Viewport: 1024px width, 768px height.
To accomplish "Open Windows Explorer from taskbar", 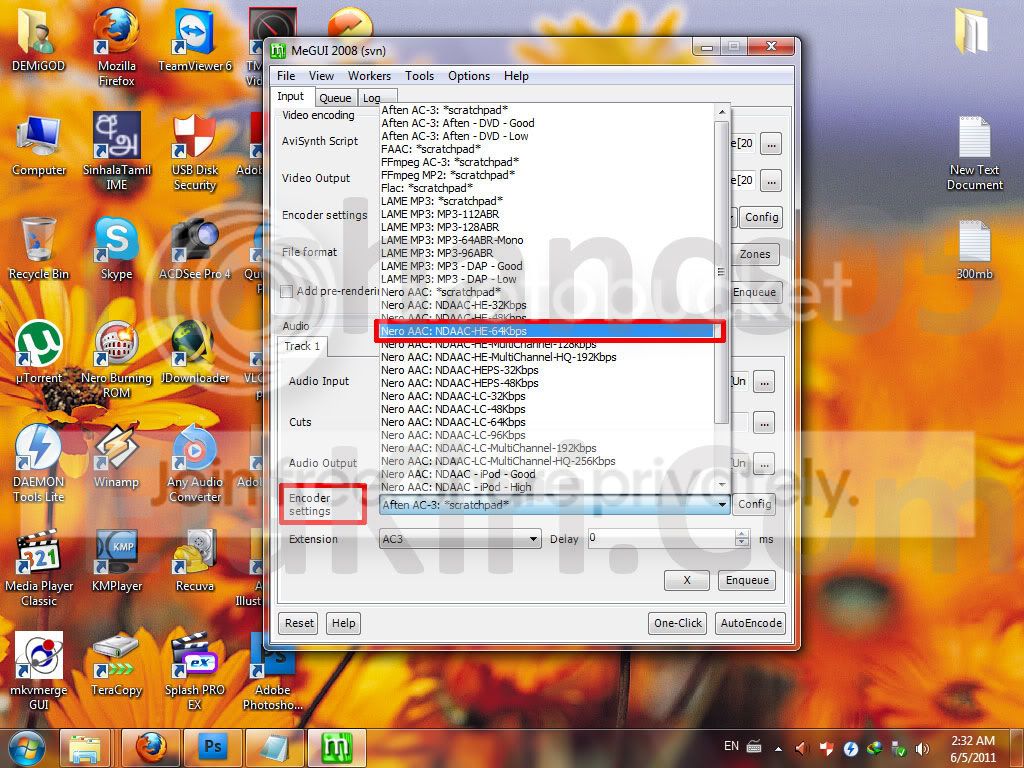I will (86, 748).
